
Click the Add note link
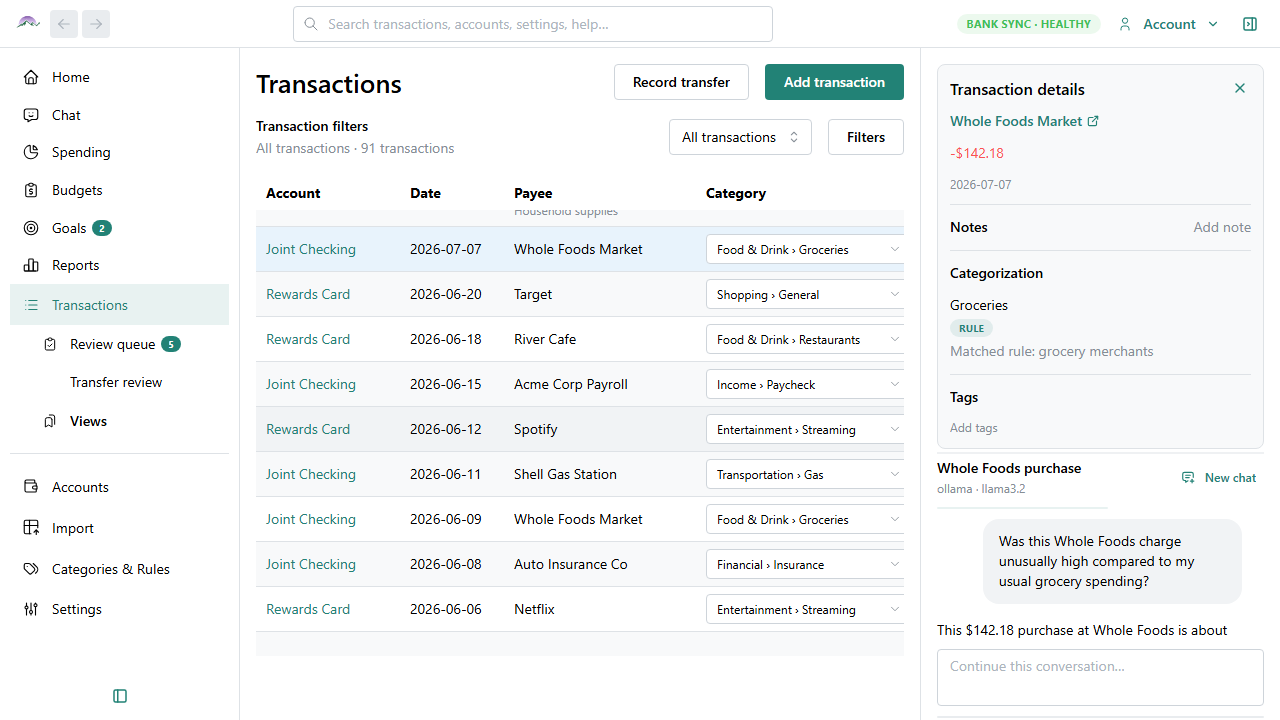coord(1222,227)
